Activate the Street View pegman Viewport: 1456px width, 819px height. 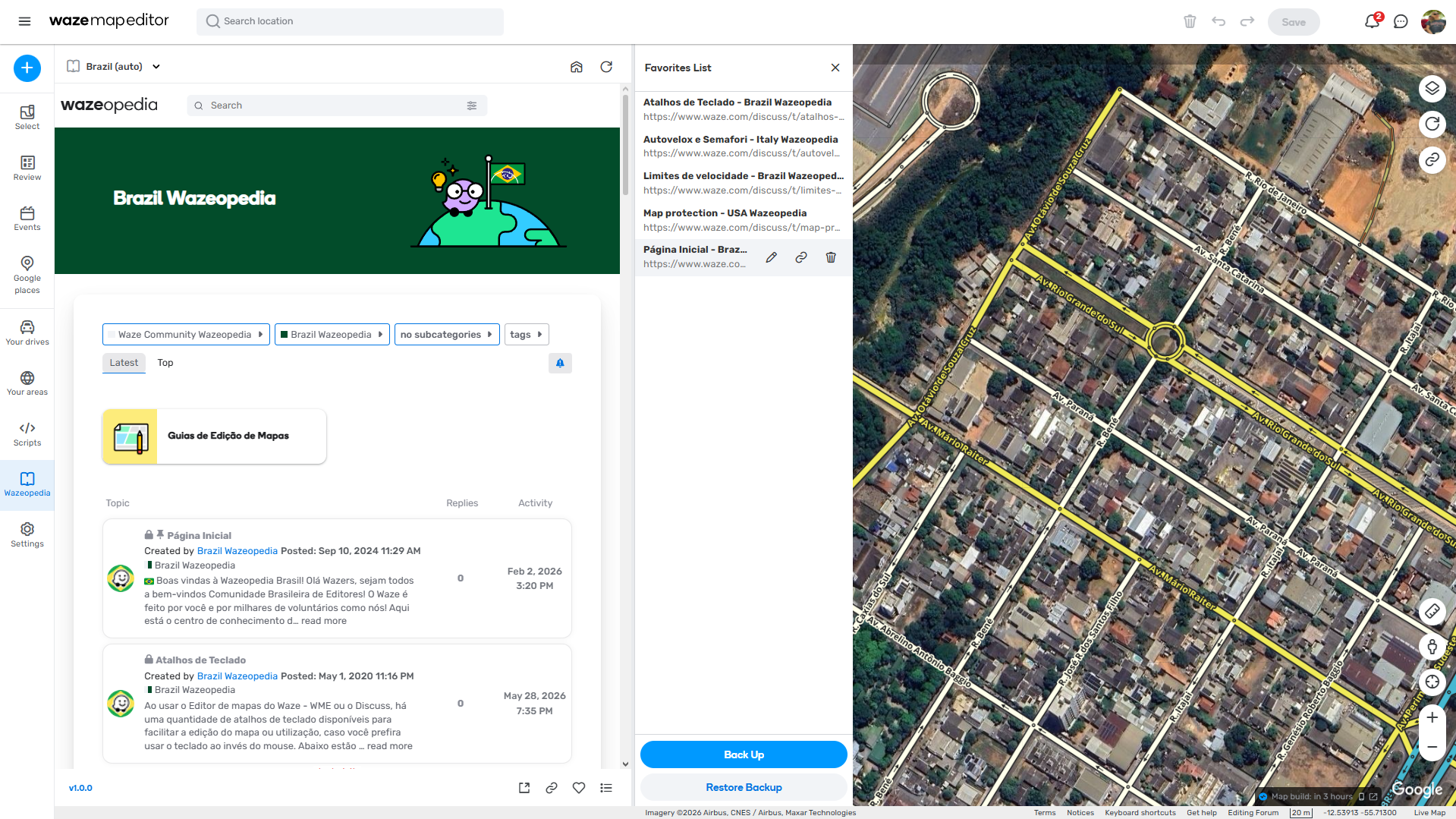[1432, 647]
